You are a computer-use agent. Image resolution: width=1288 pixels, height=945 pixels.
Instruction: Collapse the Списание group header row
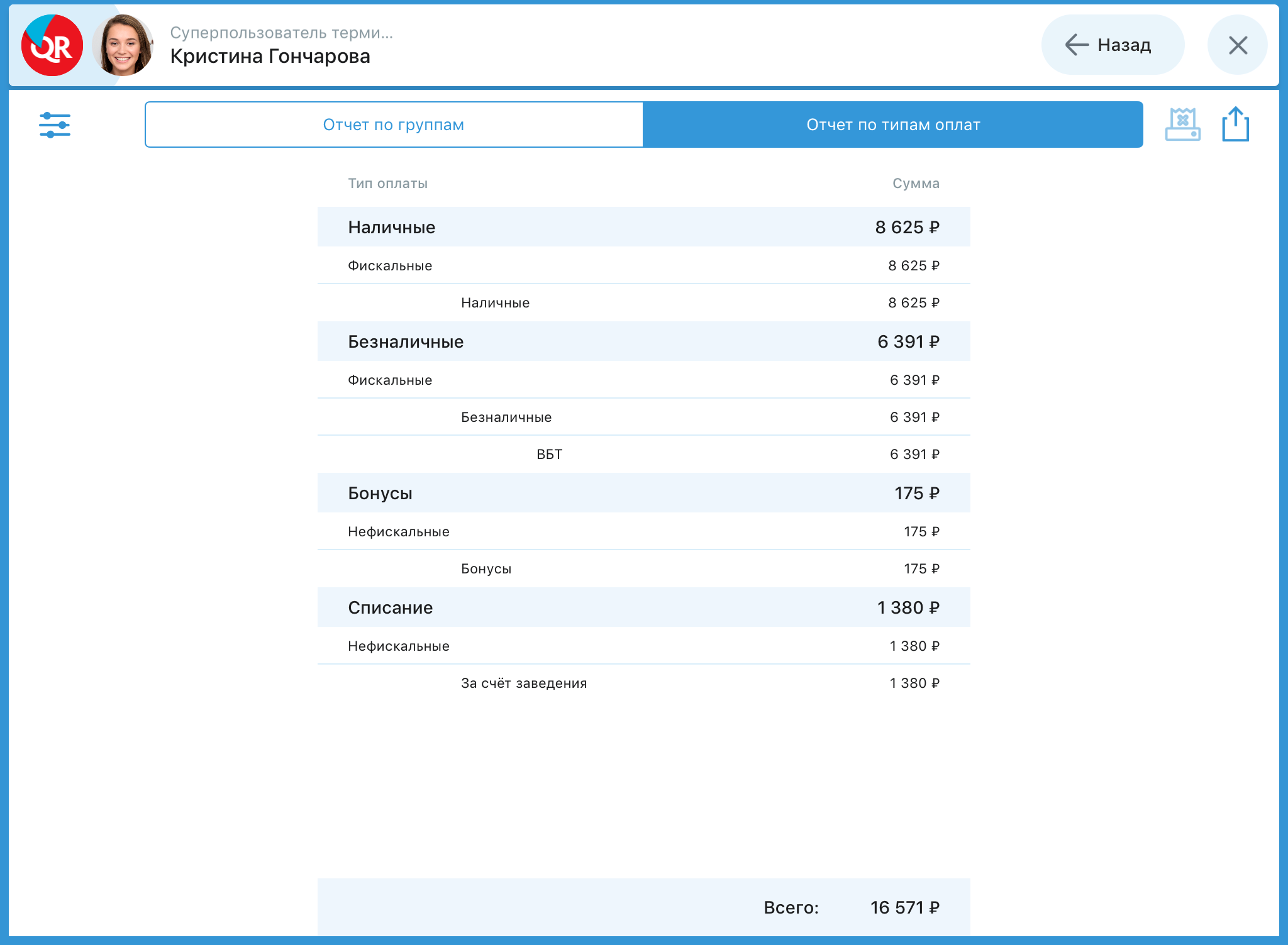point(643,607)
